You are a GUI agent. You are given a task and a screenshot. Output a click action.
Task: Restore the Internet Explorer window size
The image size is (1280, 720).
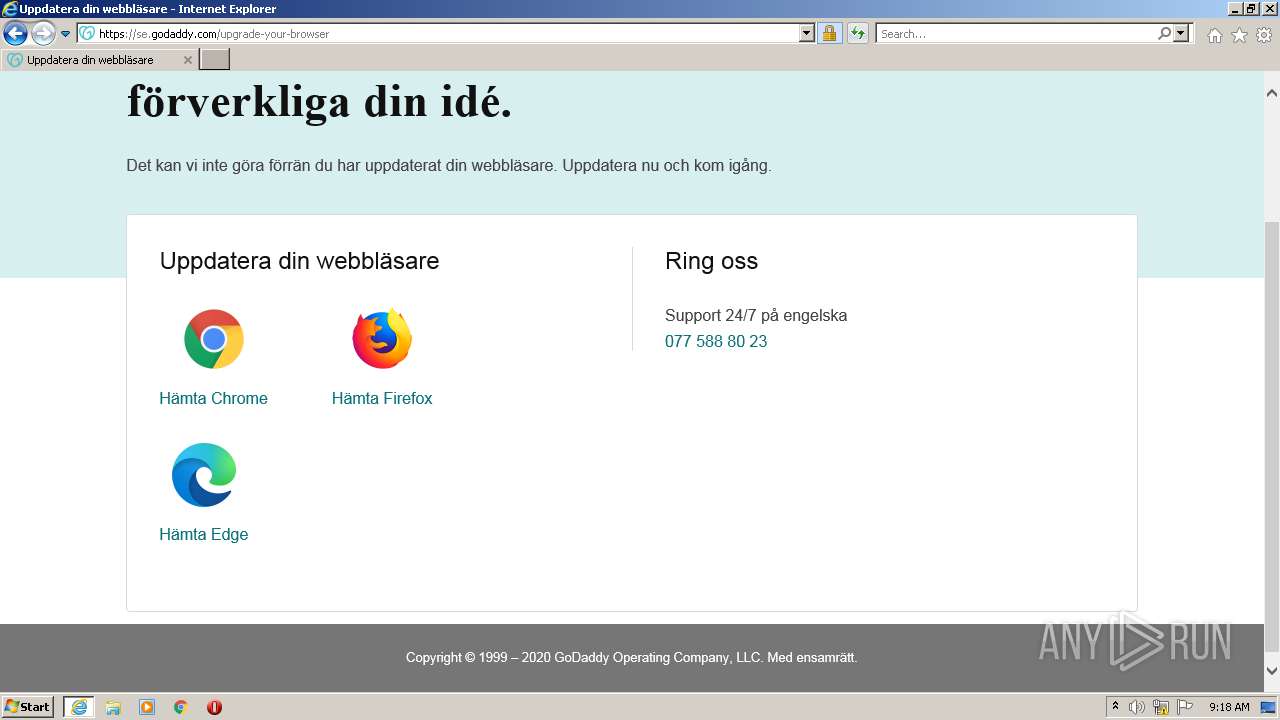pos(1253,8)
